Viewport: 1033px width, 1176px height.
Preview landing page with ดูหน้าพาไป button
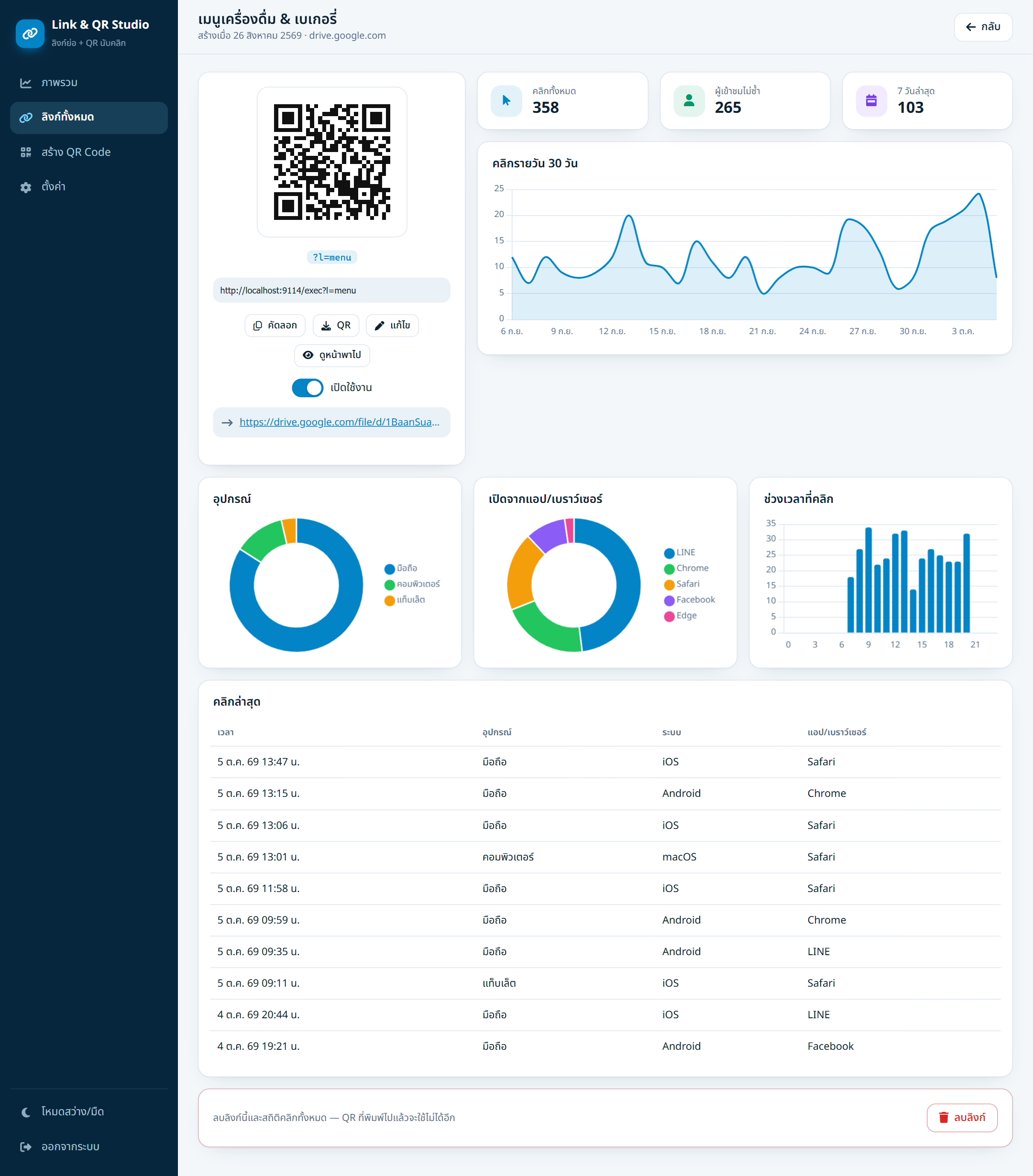pos(332,355)
